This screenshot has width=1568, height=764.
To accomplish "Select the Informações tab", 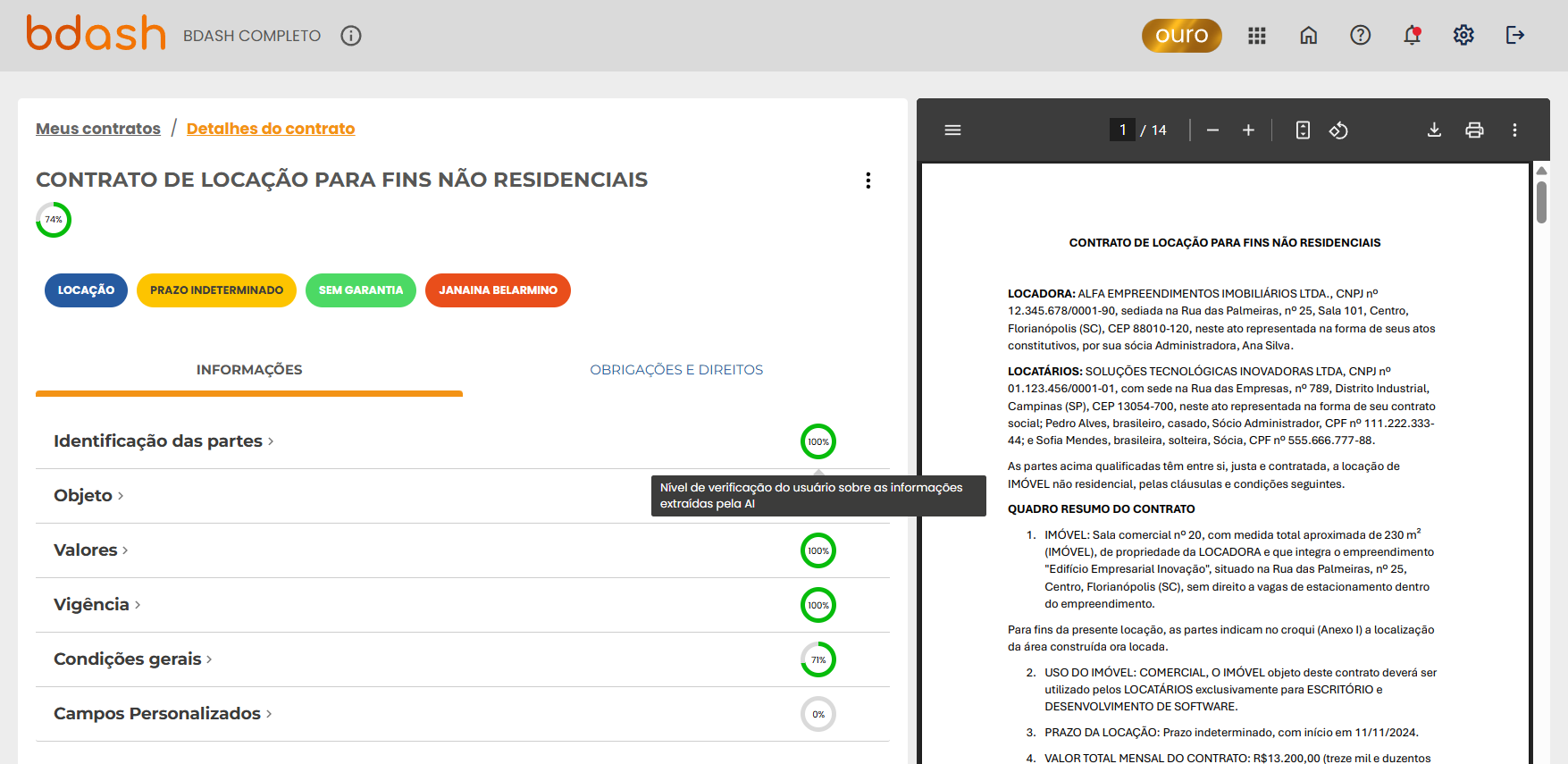I will pos(249,370).
